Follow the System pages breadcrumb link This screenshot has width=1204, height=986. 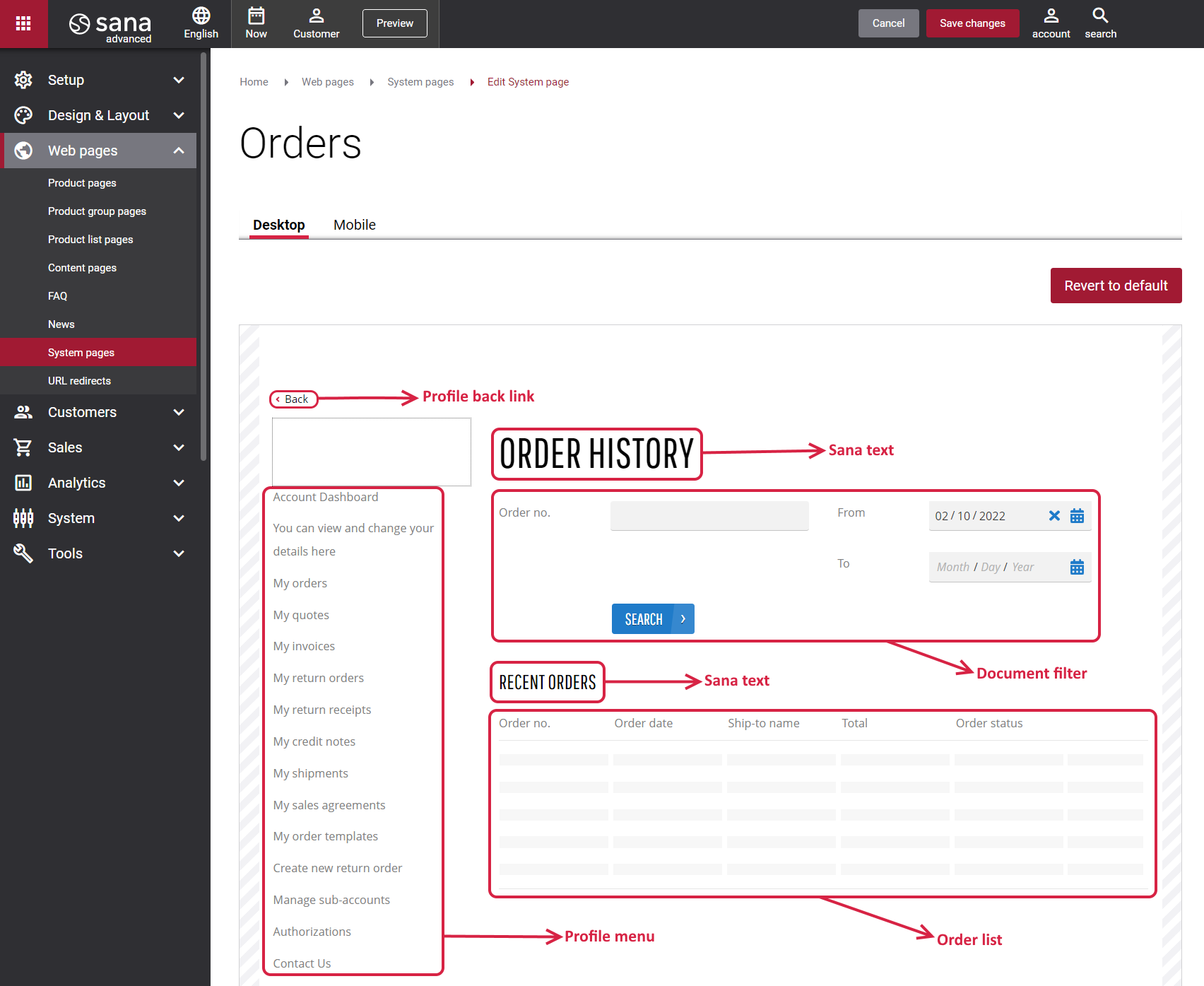420,82
